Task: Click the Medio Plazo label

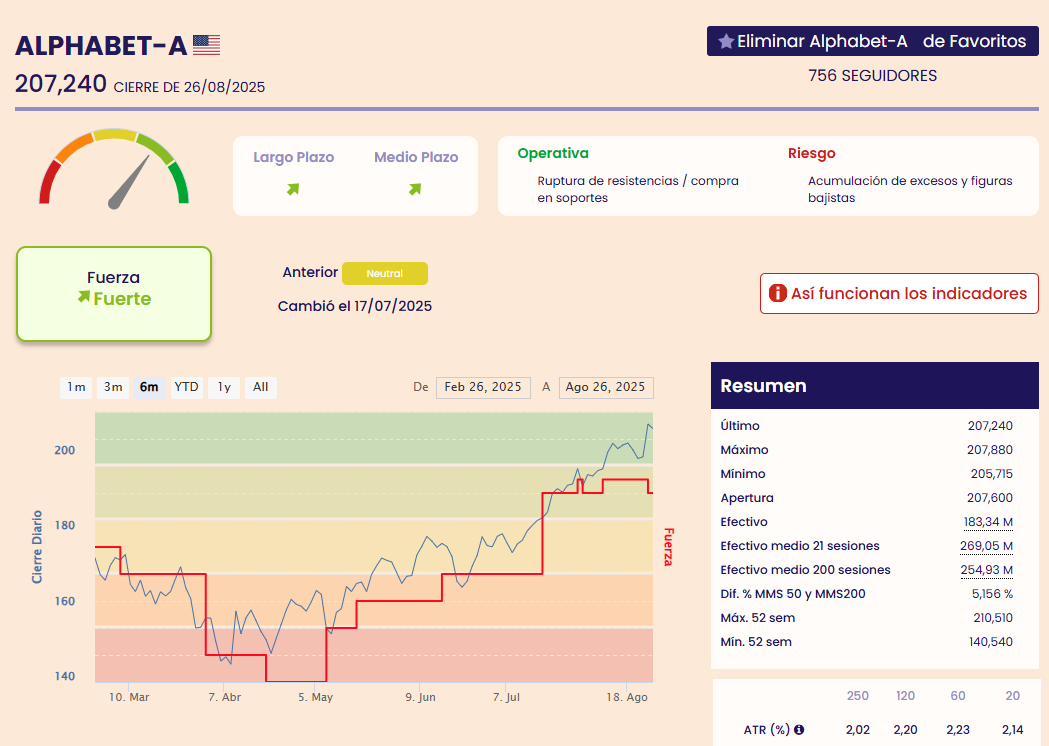Action: pos(416,157)
